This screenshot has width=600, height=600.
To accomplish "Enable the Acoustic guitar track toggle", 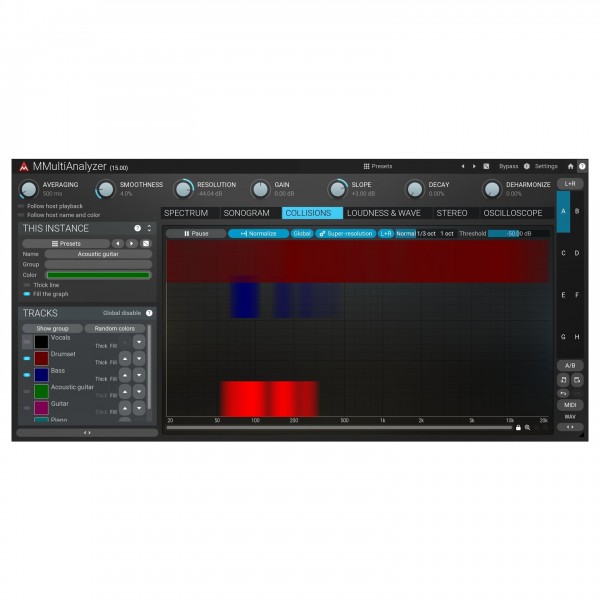I will (27, 391).
